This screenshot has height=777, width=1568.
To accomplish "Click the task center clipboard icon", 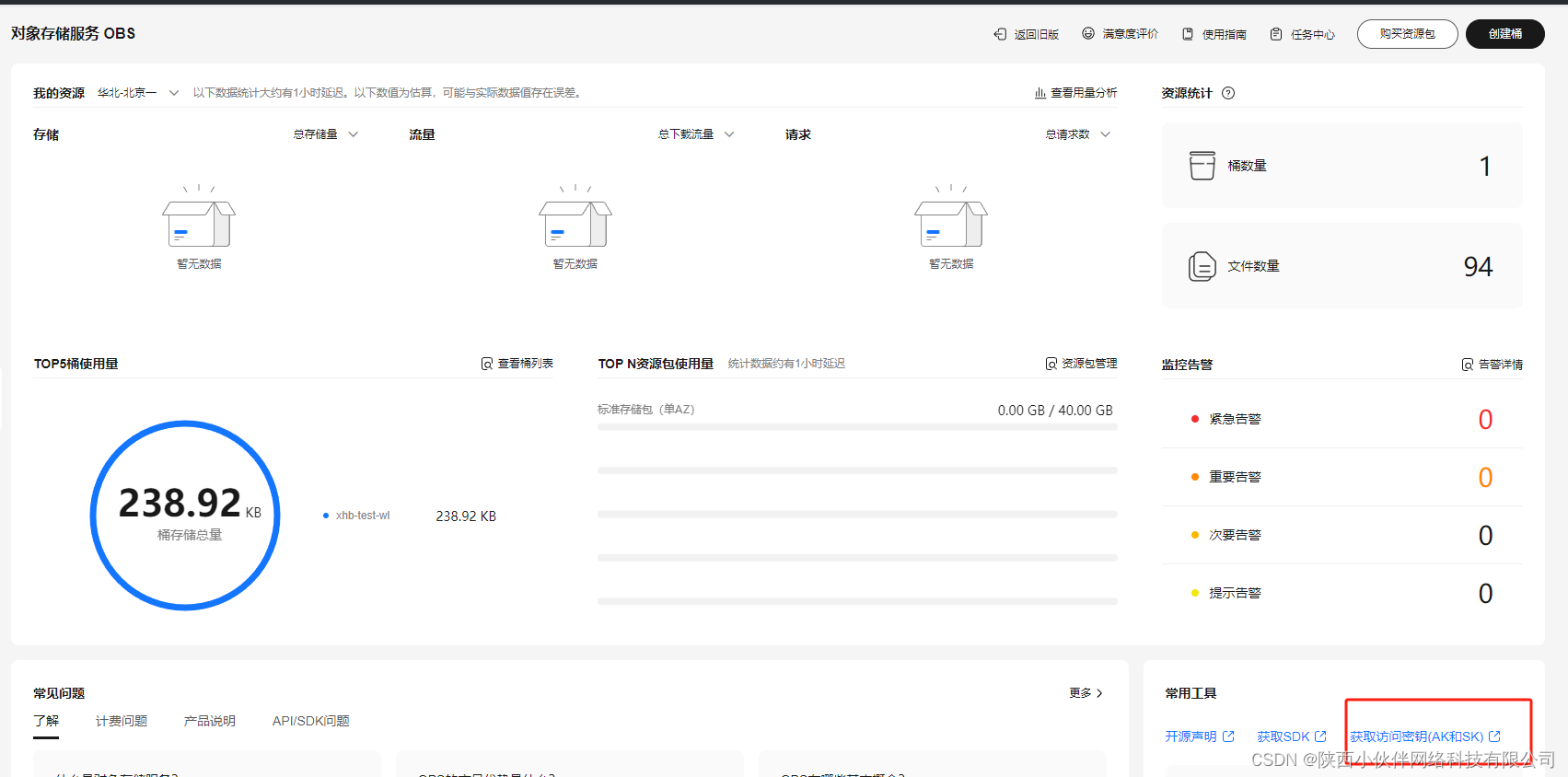I will coord(1276,34).
